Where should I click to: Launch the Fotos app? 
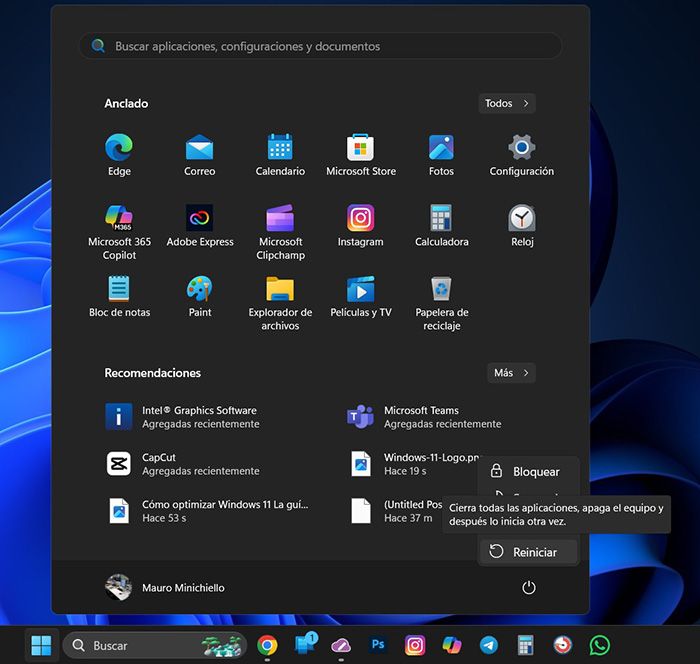441,155
